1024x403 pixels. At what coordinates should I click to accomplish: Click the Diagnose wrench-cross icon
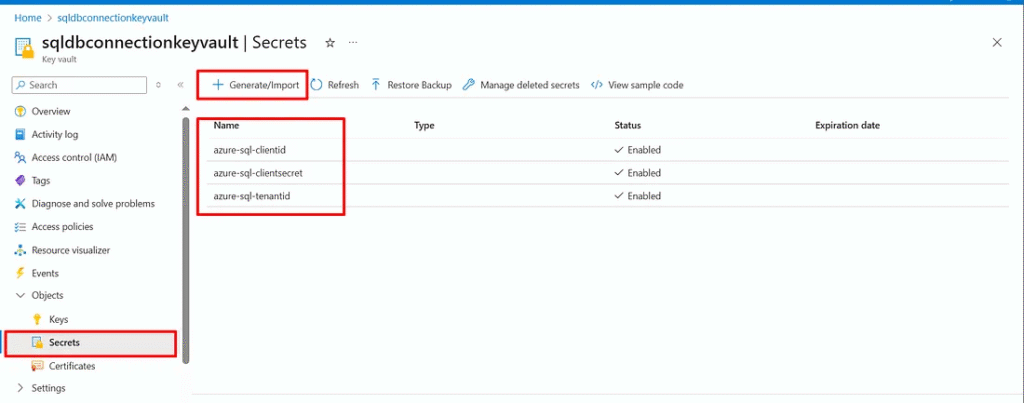coord(20,204)
